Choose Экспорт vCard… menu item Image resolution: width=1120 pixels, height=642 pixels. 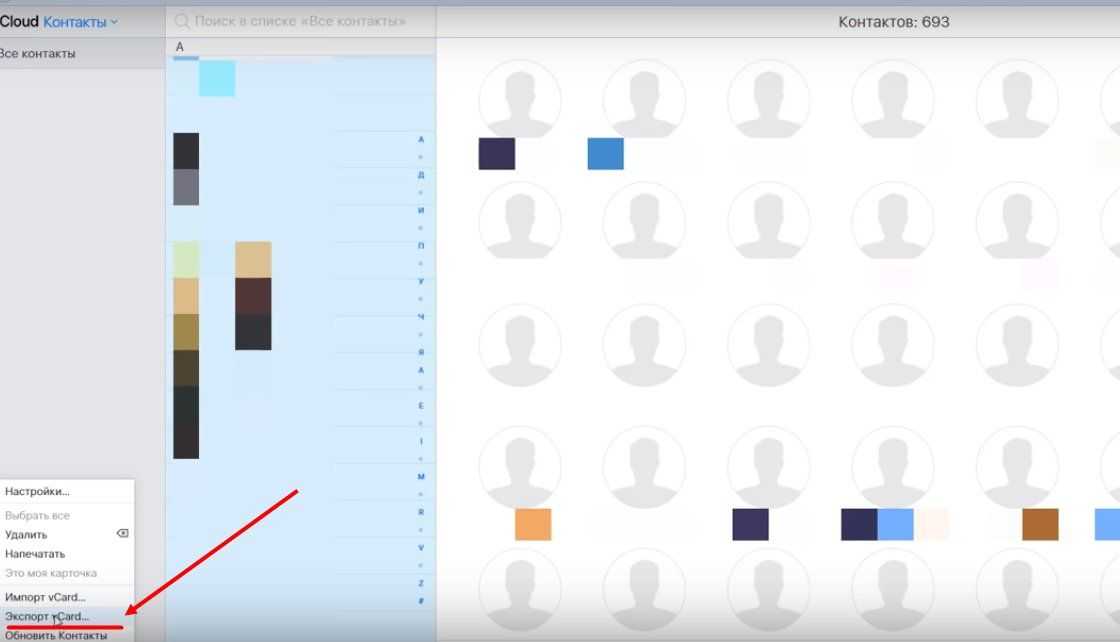pos(47,616)
